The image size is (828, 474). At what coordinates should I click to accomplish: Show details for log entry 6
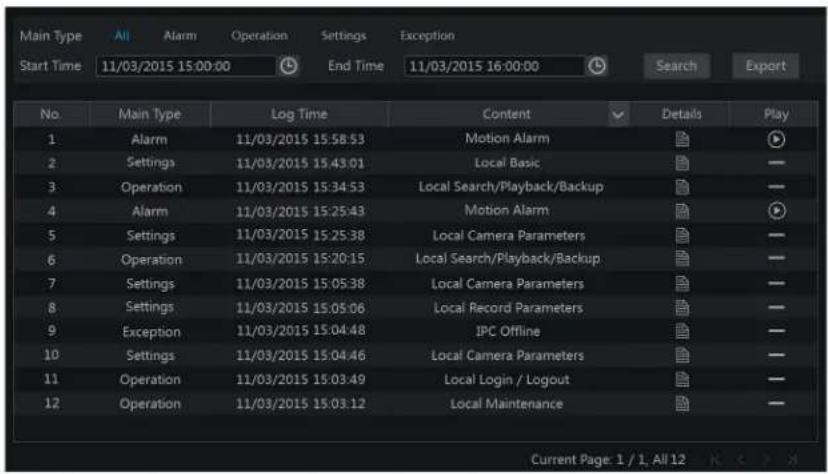coord(682,259)
